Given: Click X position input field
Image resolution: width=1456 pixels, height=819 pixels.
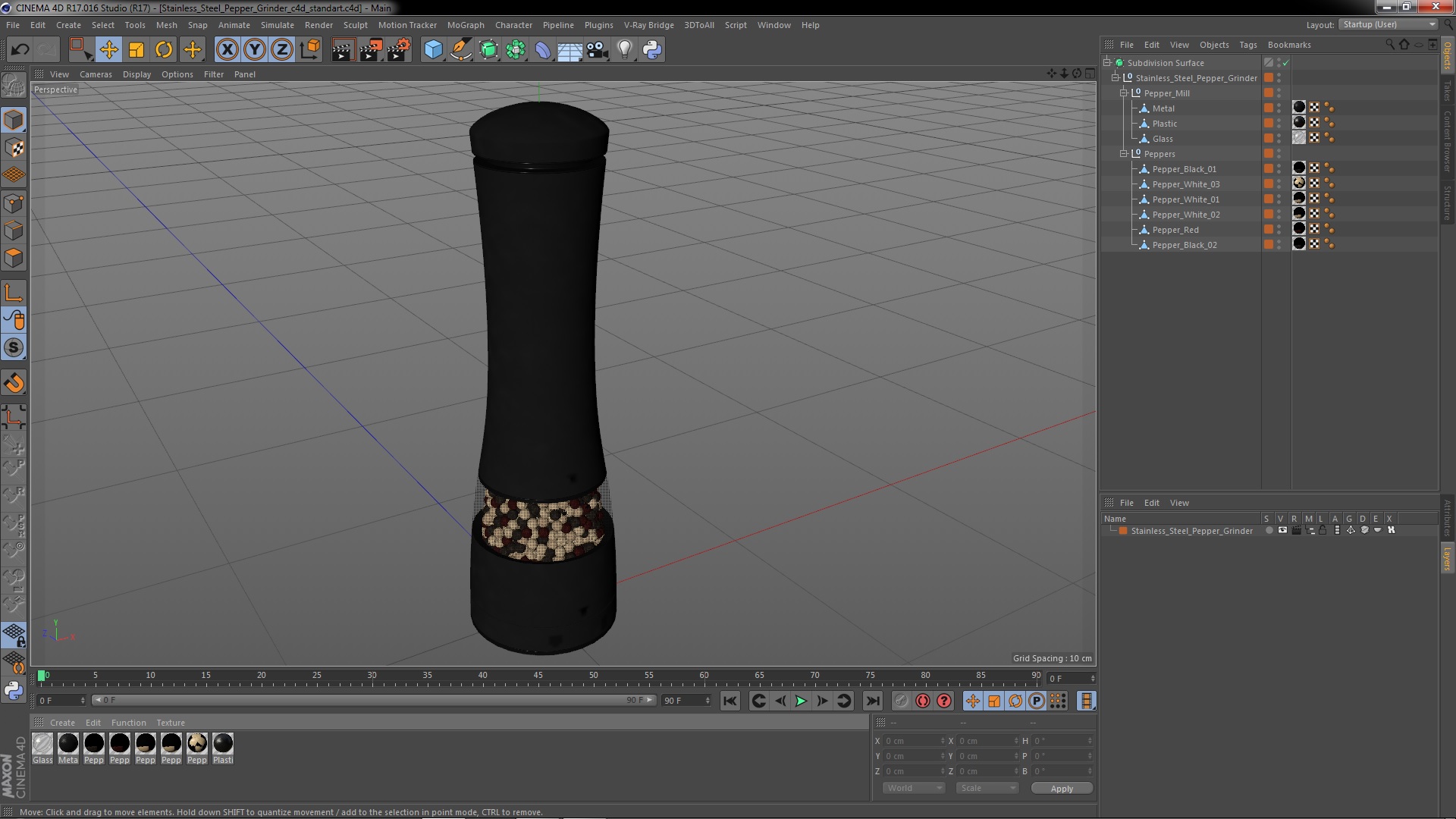Looking at the screenshot, I should (x=915, y=741).
